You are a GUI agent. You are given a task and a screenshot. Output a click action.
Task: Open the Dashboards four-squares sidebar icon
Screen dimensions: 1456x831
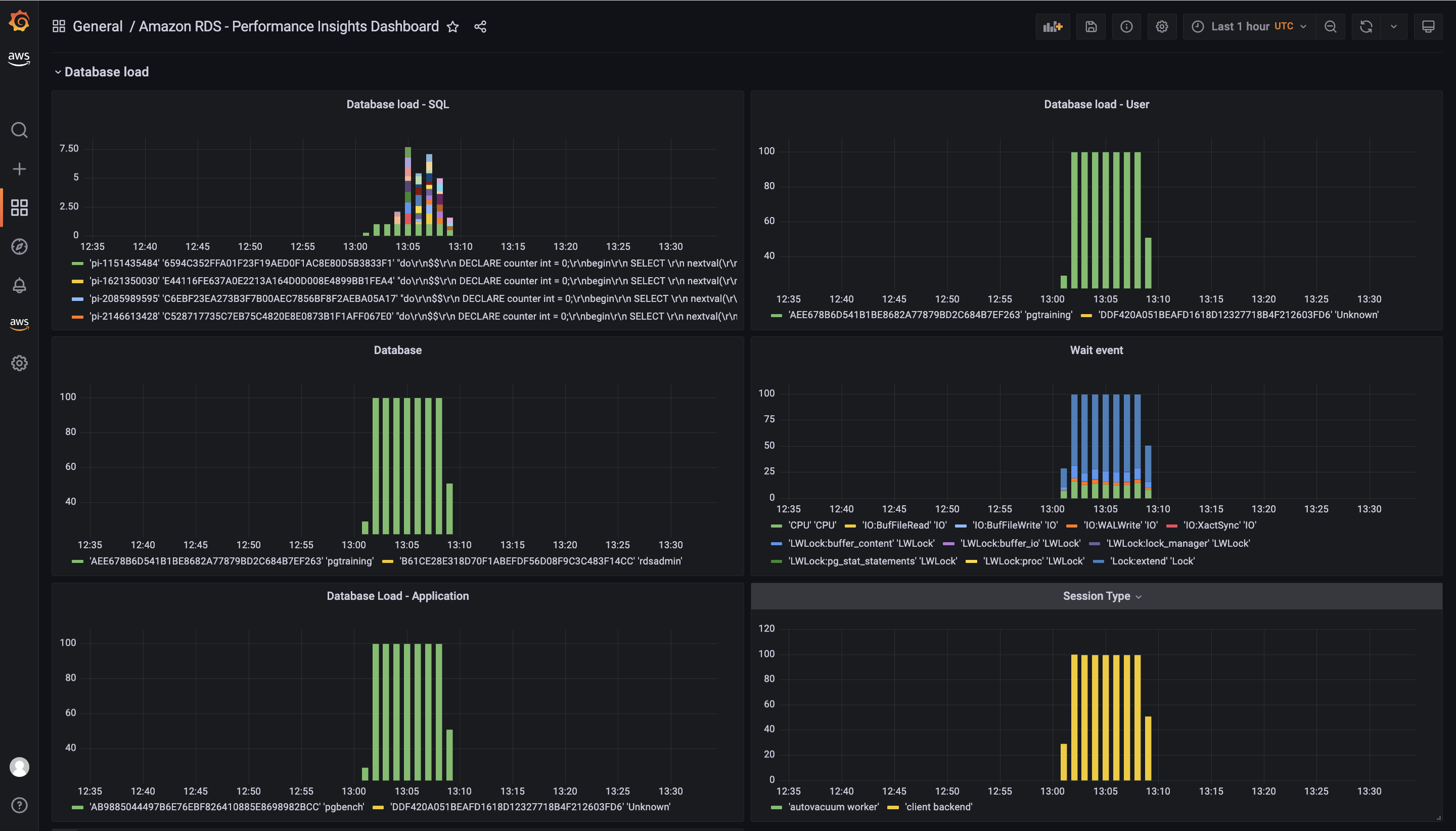tap(19, 208)
